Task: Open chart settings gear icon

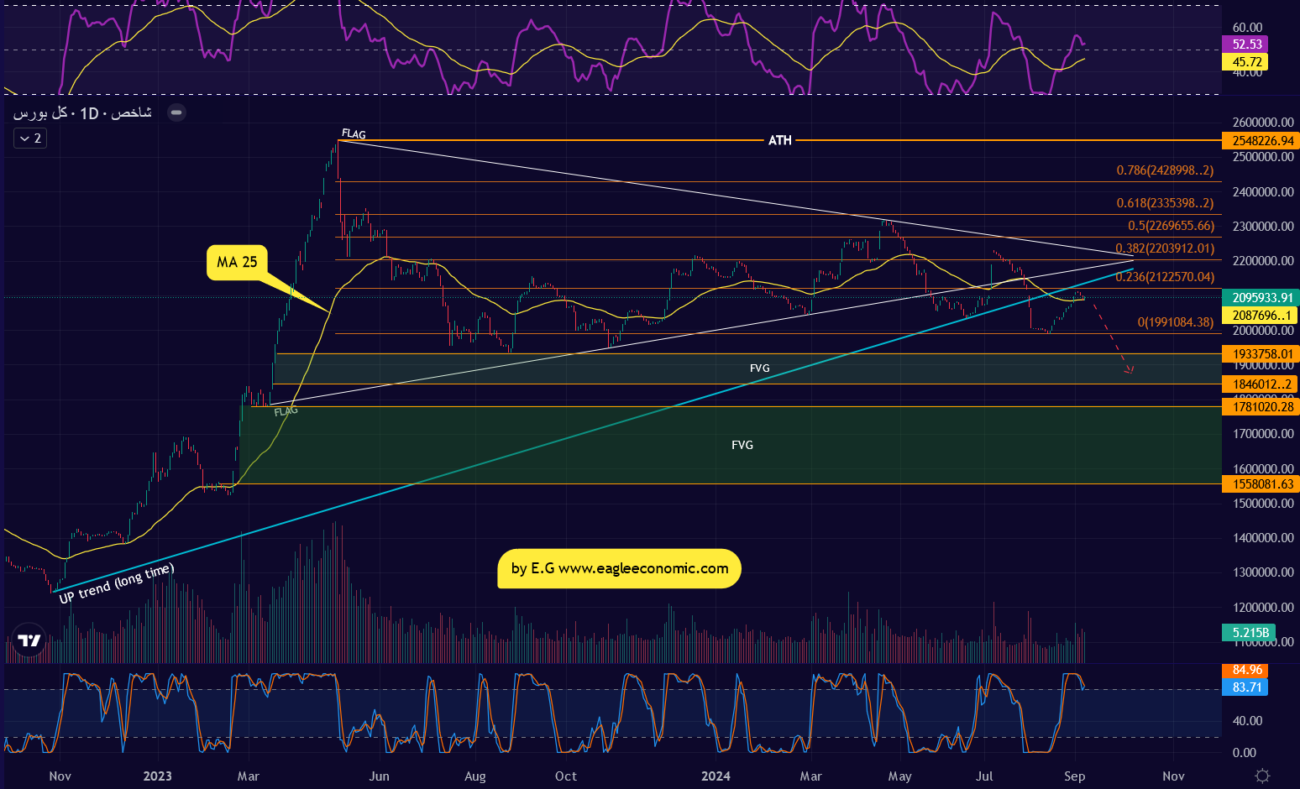Action: coord(1263,775)
